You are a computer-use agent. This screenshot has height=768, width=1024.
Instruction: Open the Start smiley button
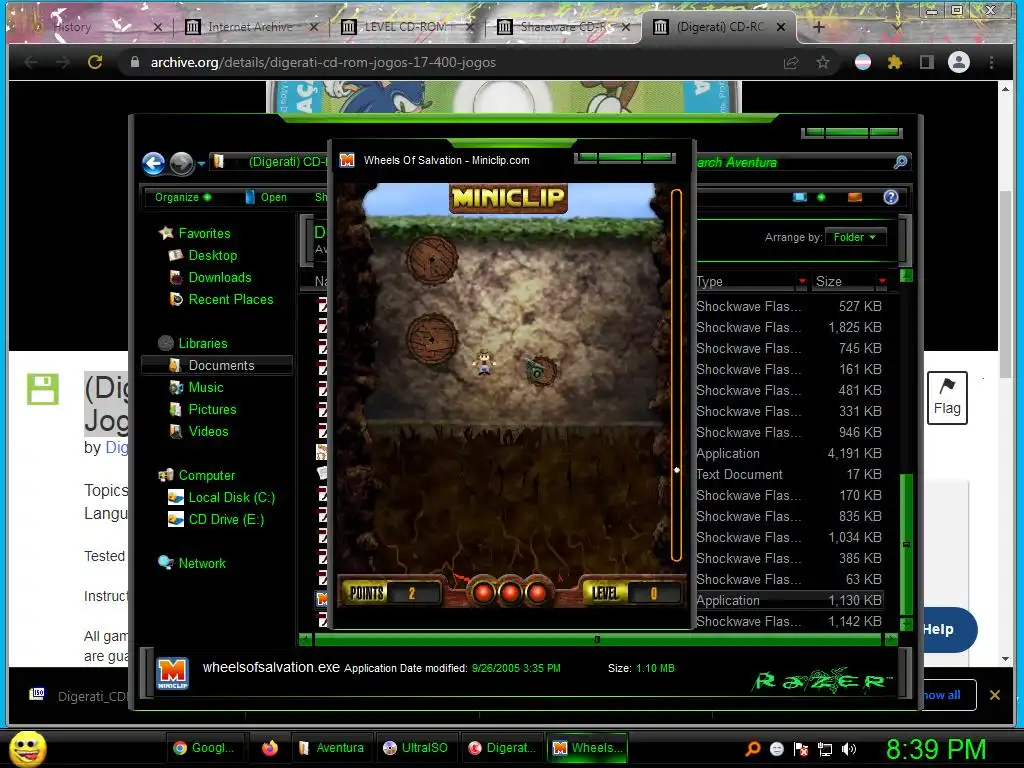tap(27, 748)
